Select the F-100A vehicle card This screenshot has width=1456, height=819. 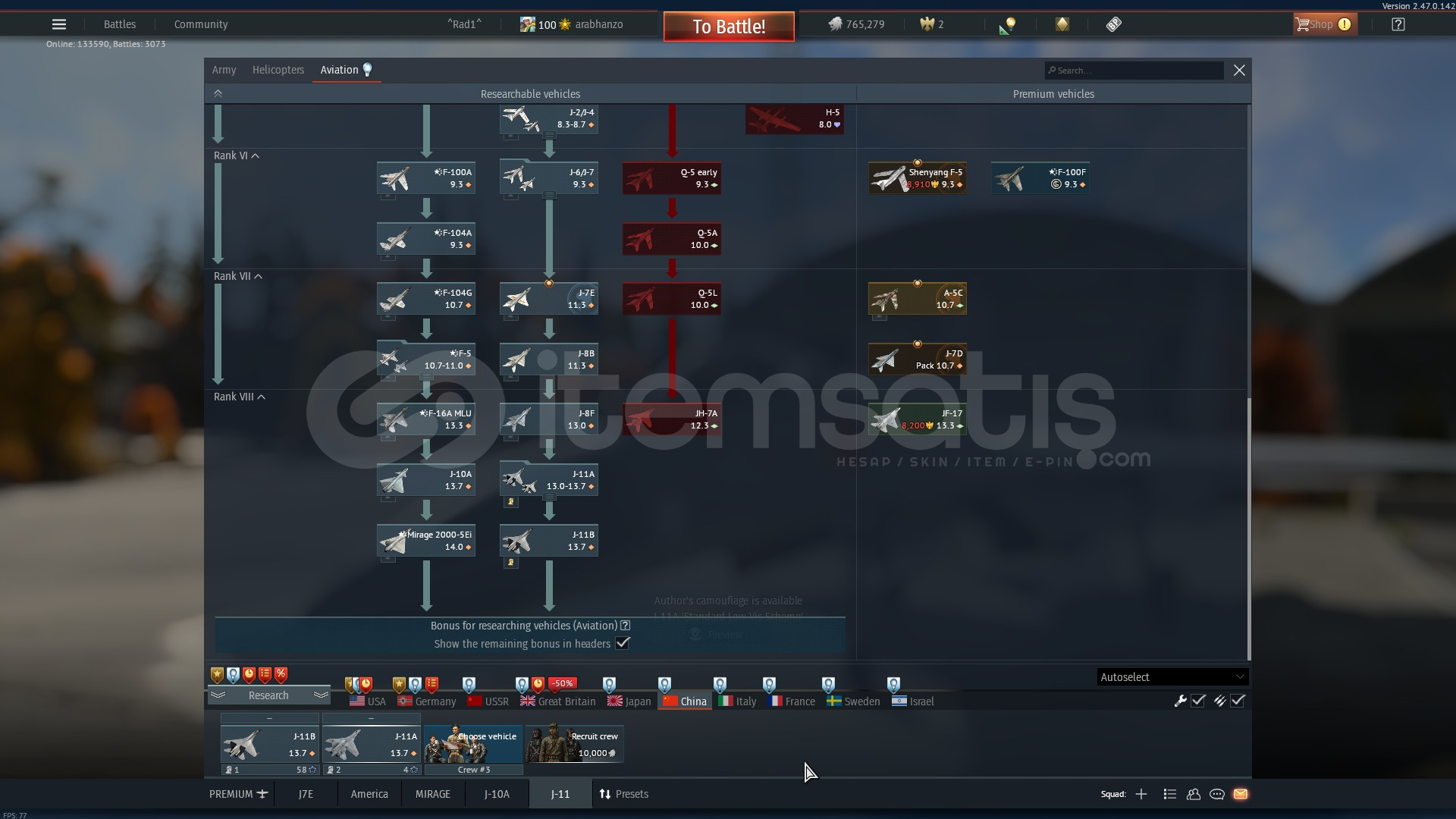click(426, 178)
